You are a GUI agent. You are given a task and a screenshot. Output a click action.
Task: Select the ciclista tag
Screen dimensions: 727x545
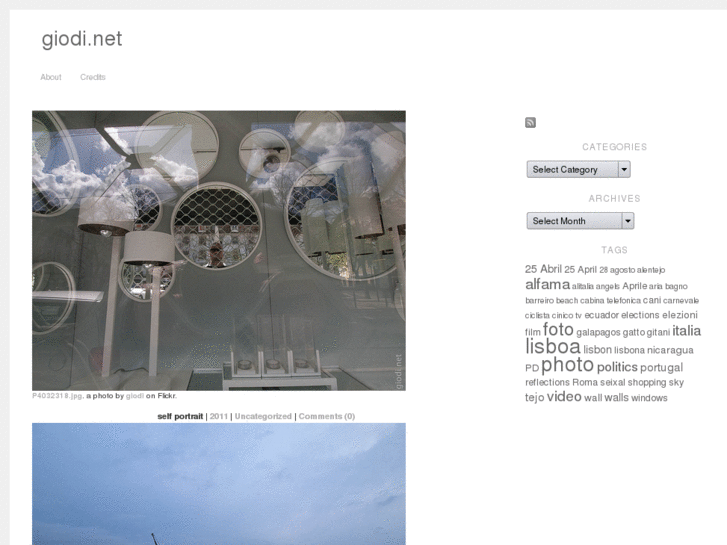coord(537,315)
